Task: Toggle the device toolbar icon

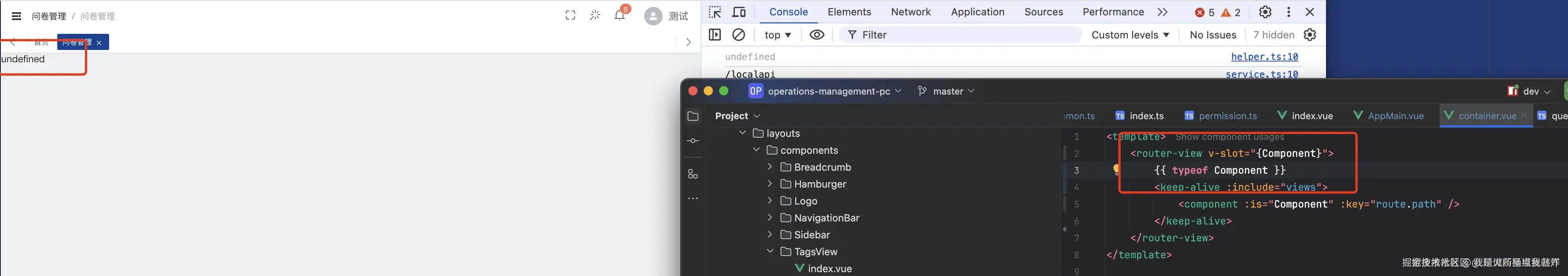Action: click(x=739, y=12)
